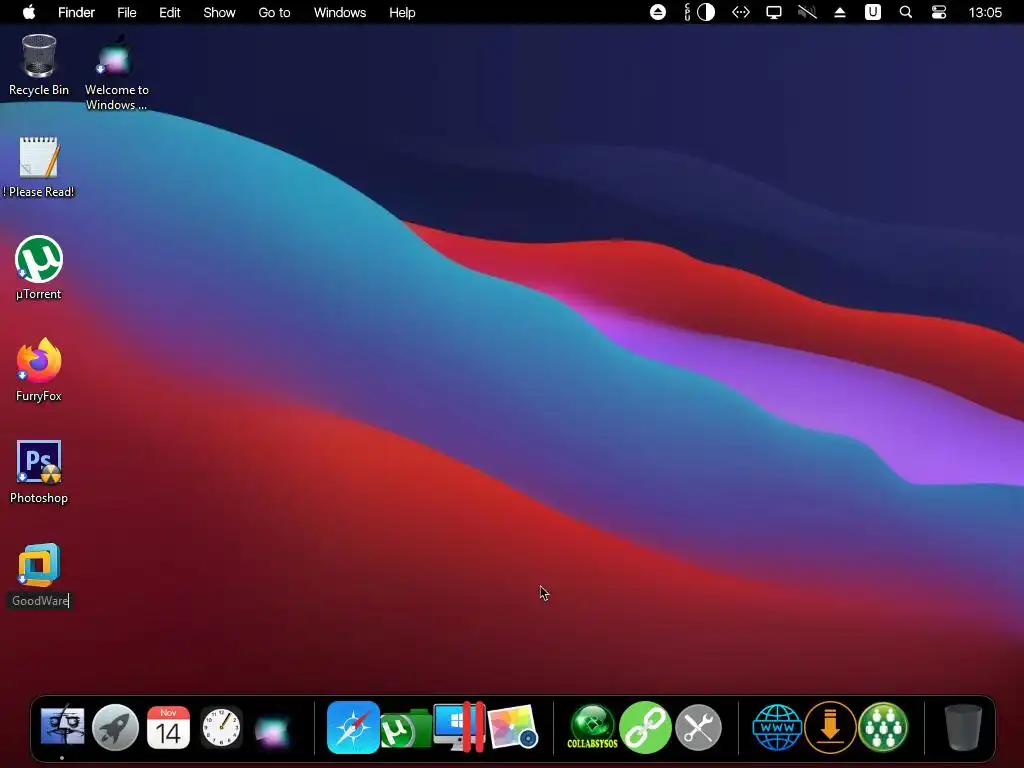Click the CPU meter menu bar icon
Screen dimensions: 1024x768
687,12
